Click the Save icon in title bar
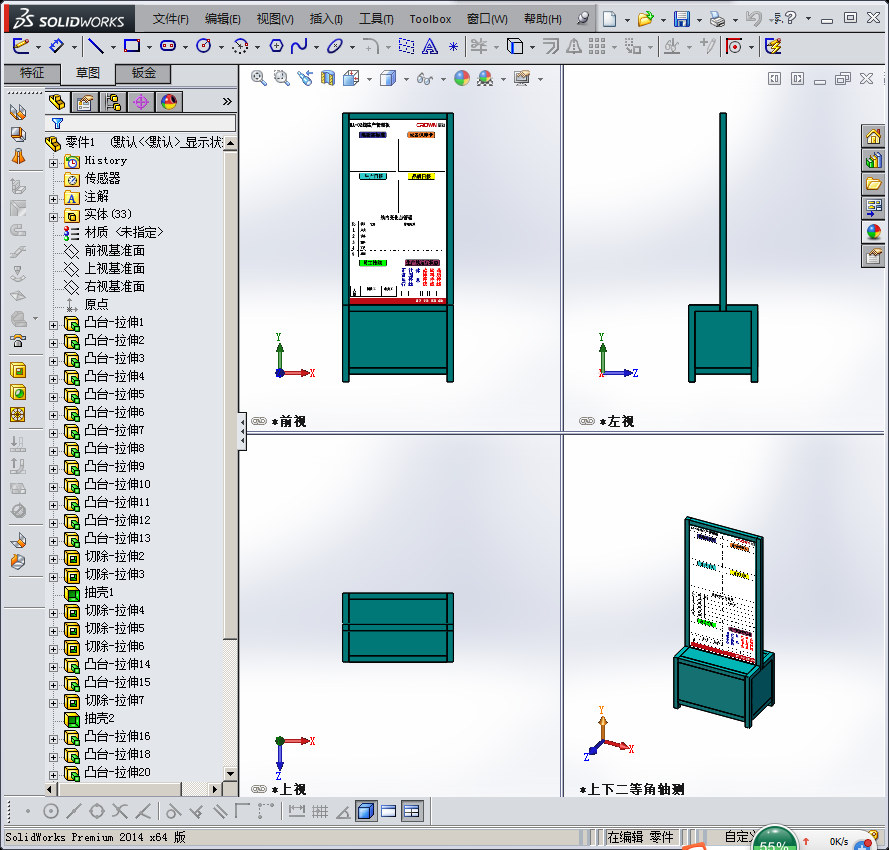This screenshot has height=850, width=889. (x=681, y=19)
